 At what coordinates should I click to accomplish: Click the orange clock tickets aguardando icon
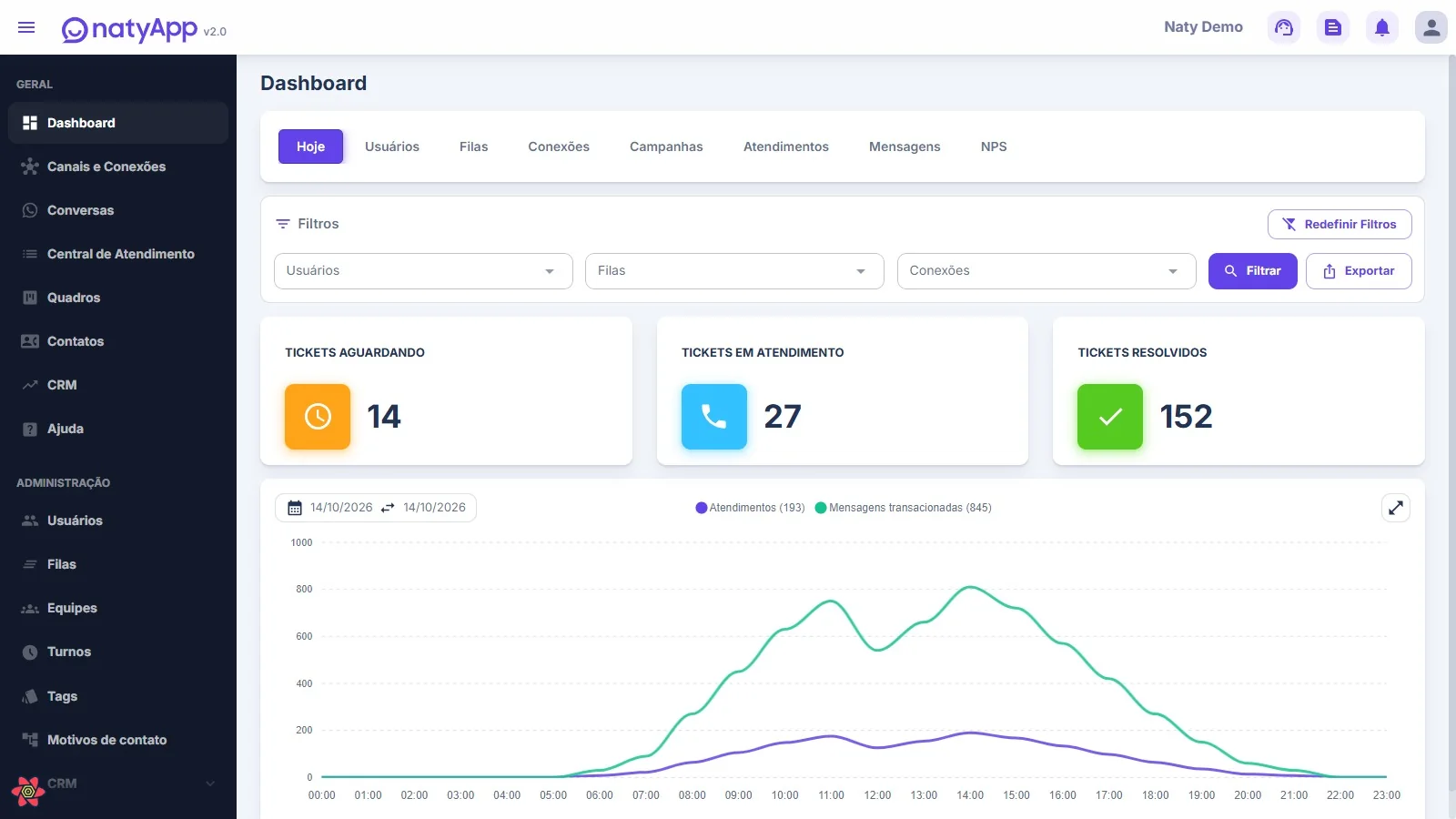(318, 417)
